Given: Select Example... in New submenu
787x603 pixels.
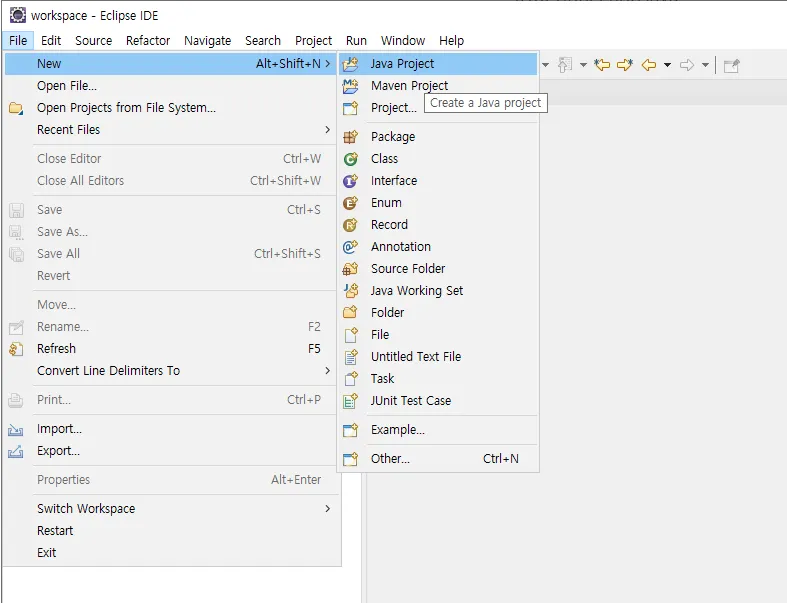Looking at the screenshot, I should tap(438, 430).
